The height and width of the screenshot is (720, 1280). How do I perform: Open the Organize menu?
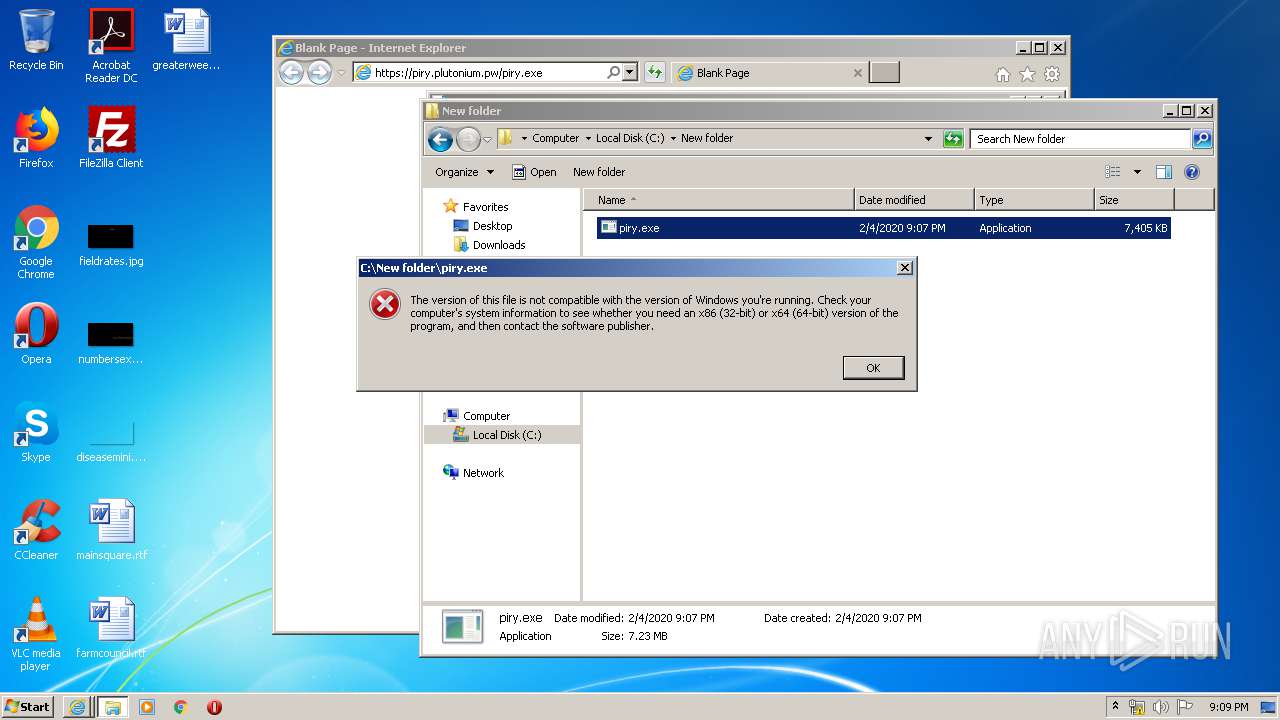pyautogui.click(x=464, y=172)
